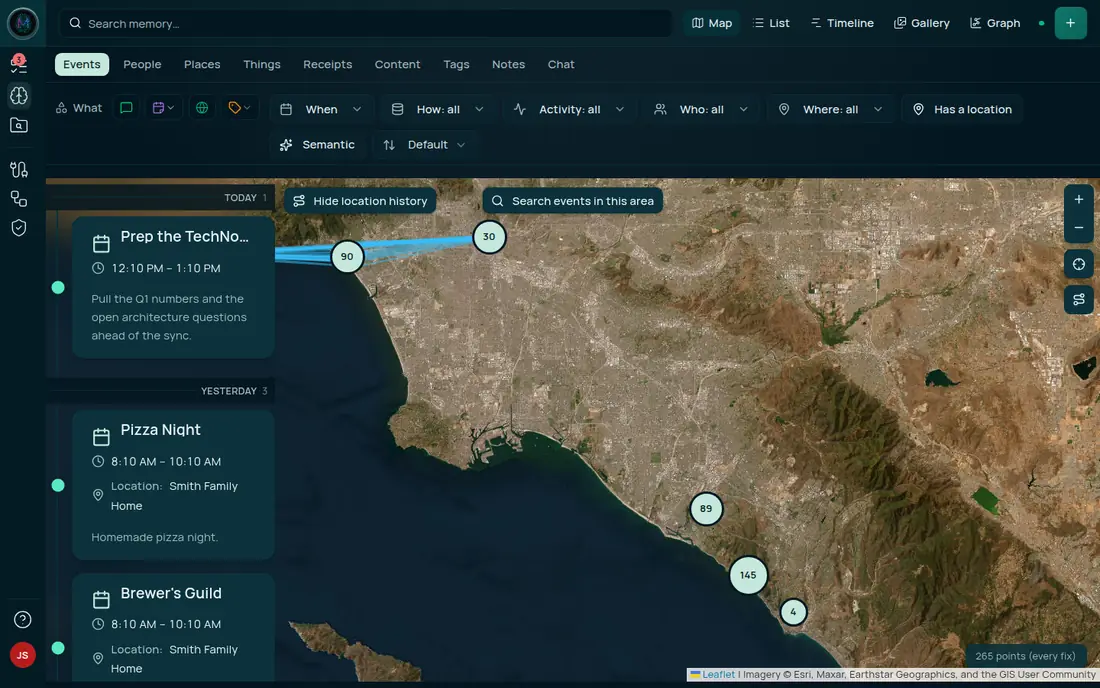
Task: Select the Events tab
Action: [x=81, y=64]
